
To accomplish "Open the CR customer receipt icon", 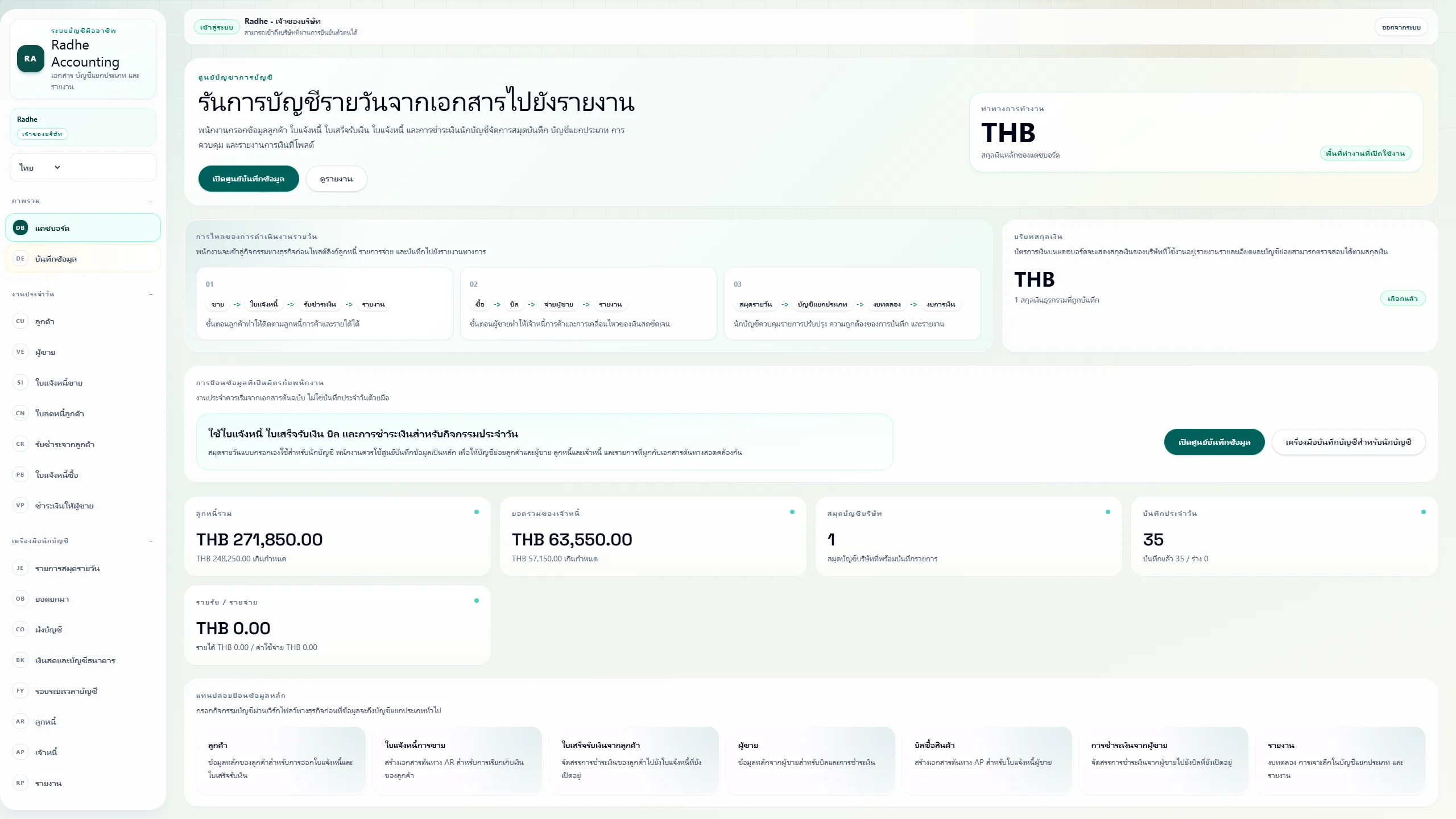I will click(20, 444).
